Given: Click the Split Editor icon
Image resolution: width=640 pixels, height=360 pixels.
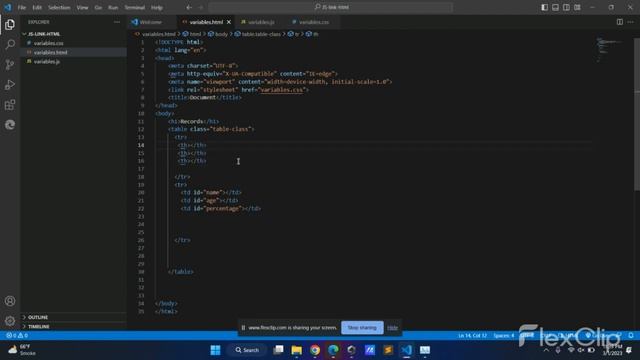Looking at the screenshot, I should point(620,22).
